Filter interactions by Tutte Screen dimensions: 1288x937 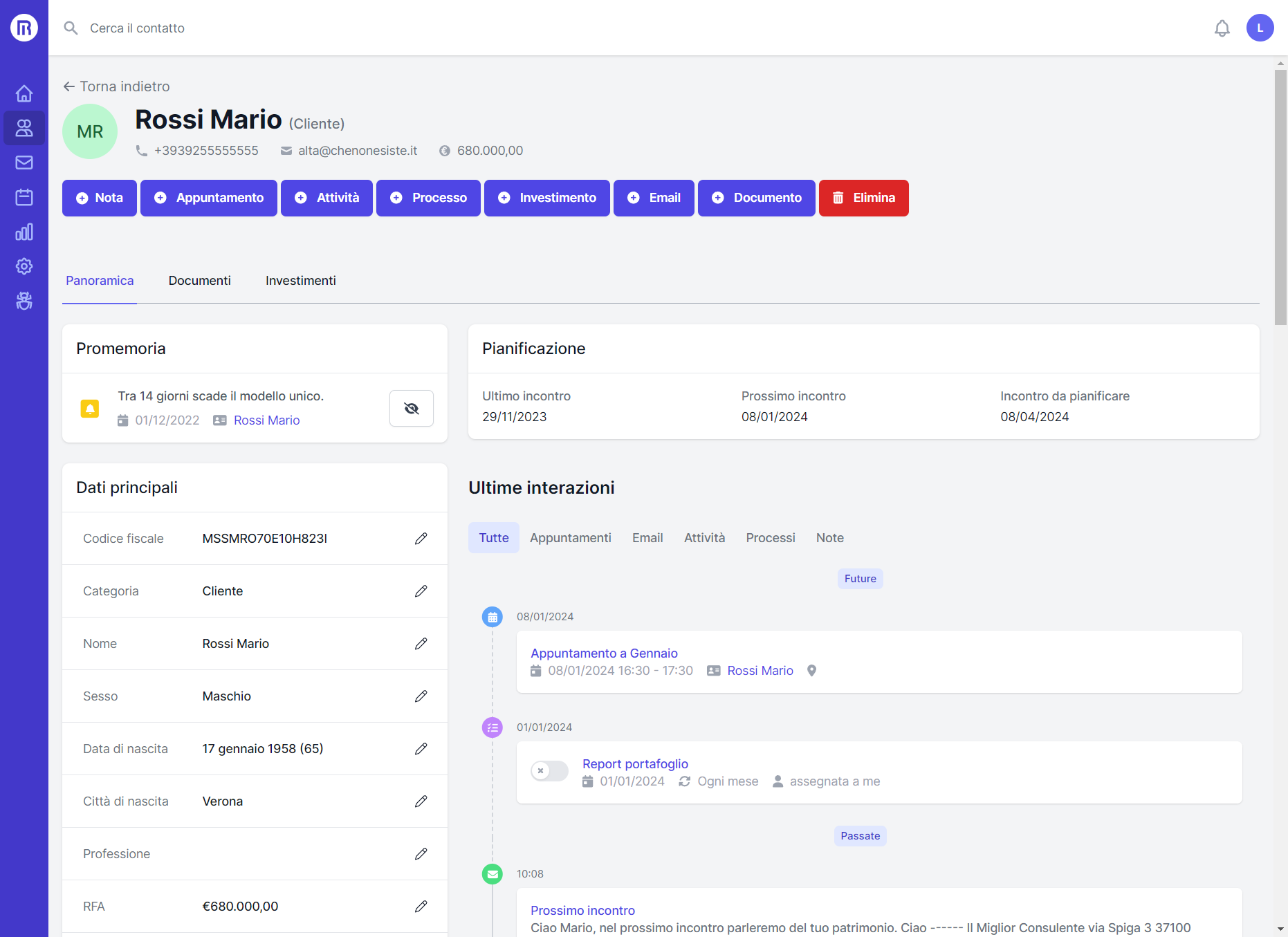click(494, 538)
